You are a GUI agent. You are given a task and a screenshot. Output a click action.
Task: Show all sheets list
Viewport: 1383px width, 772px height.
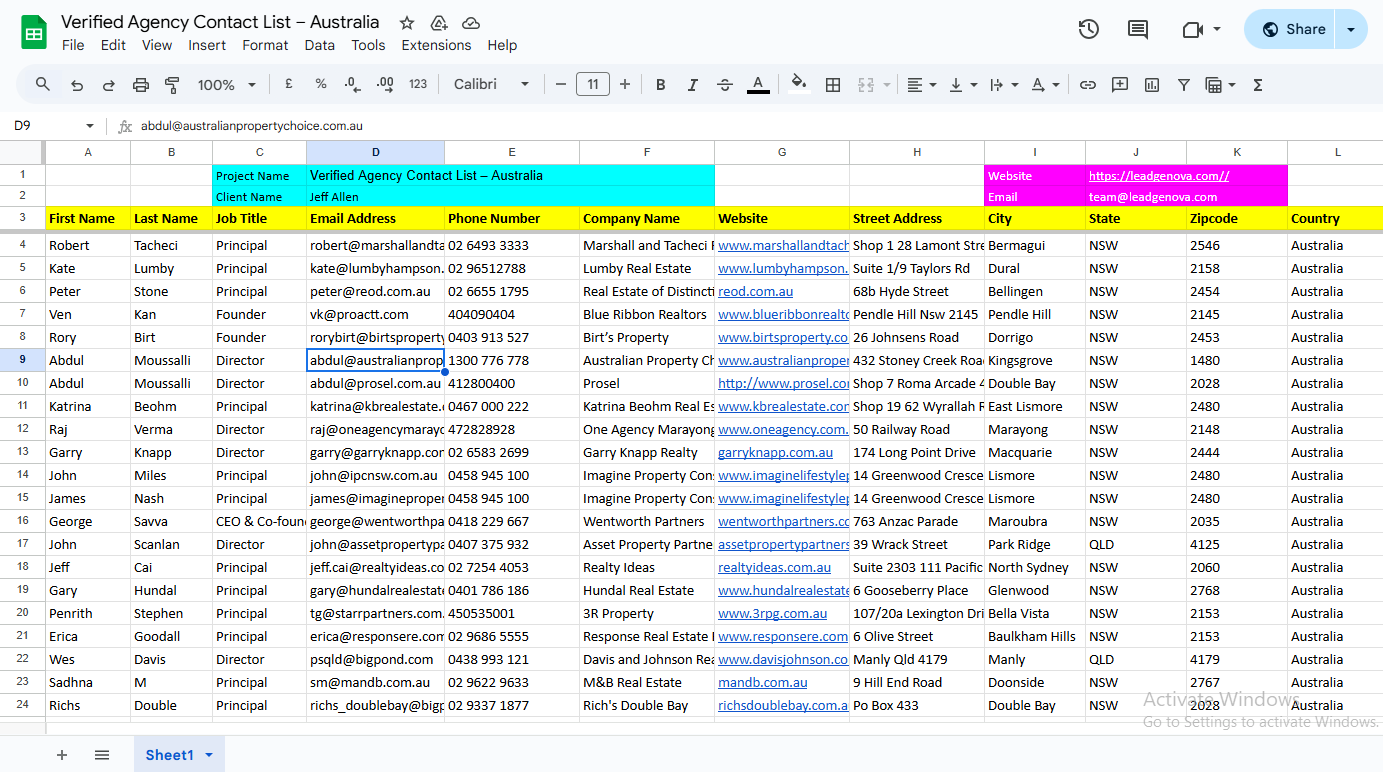pos(102,755)
